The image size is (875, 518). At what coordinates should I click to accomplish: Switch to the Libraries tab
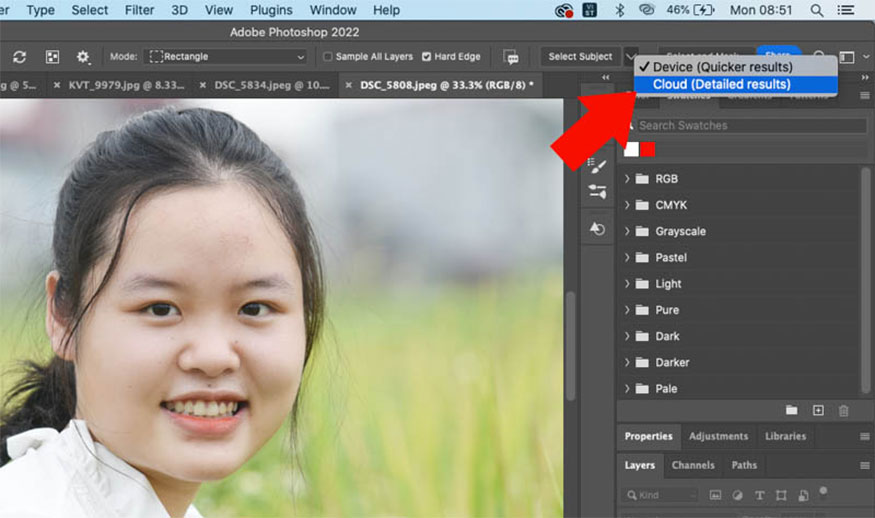point(785,437)
